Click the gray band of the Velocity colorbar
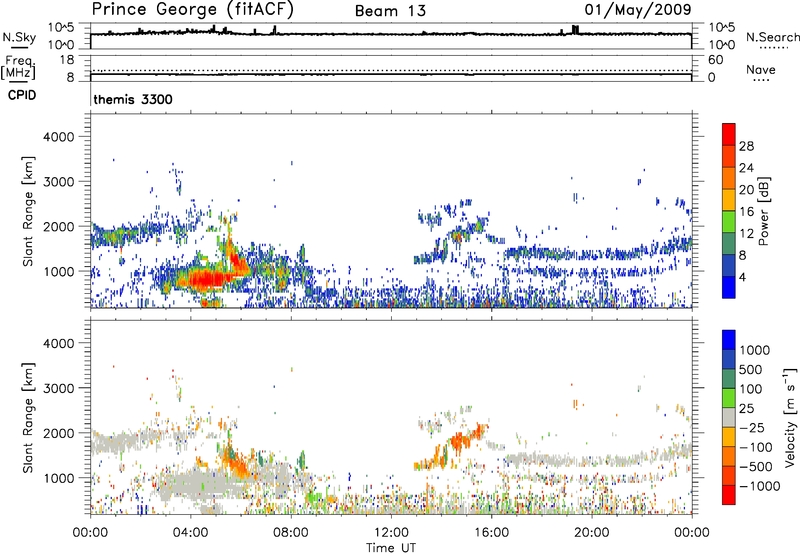 pyautogui.click(x=729, y=418)
